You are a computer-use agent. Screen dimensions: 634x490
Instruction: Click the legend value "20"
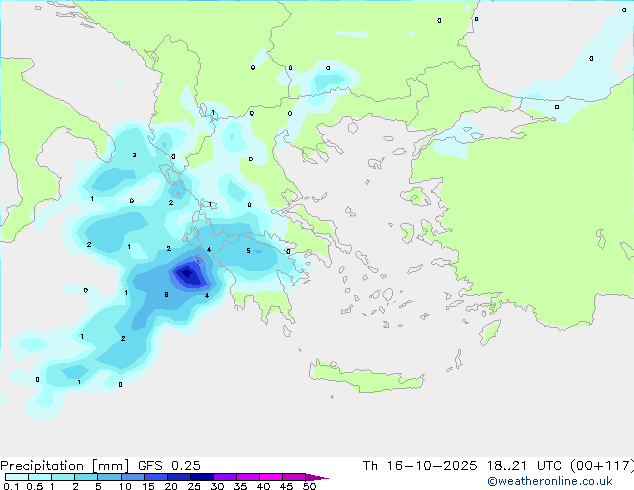coord(171,486)
